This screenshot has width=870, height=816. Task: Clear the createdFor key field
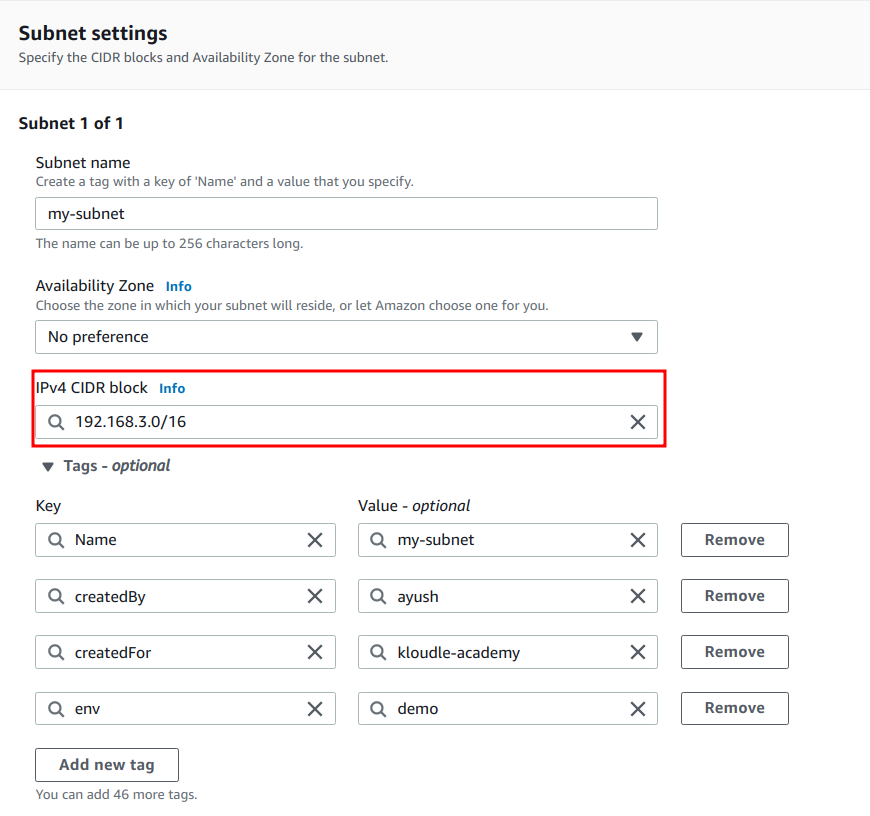tap(315, 652)
